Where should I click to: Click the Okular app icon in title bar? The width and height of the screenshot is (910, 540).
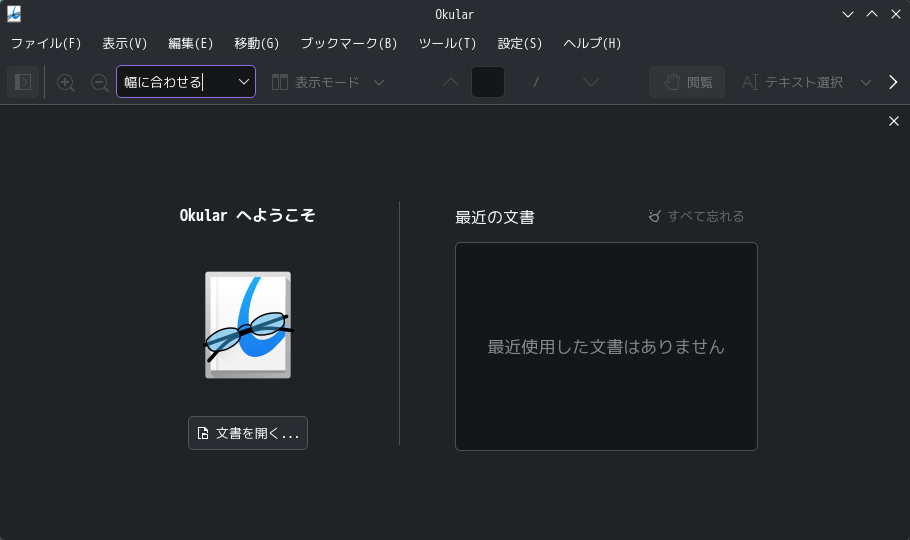(x=14, y=14)
